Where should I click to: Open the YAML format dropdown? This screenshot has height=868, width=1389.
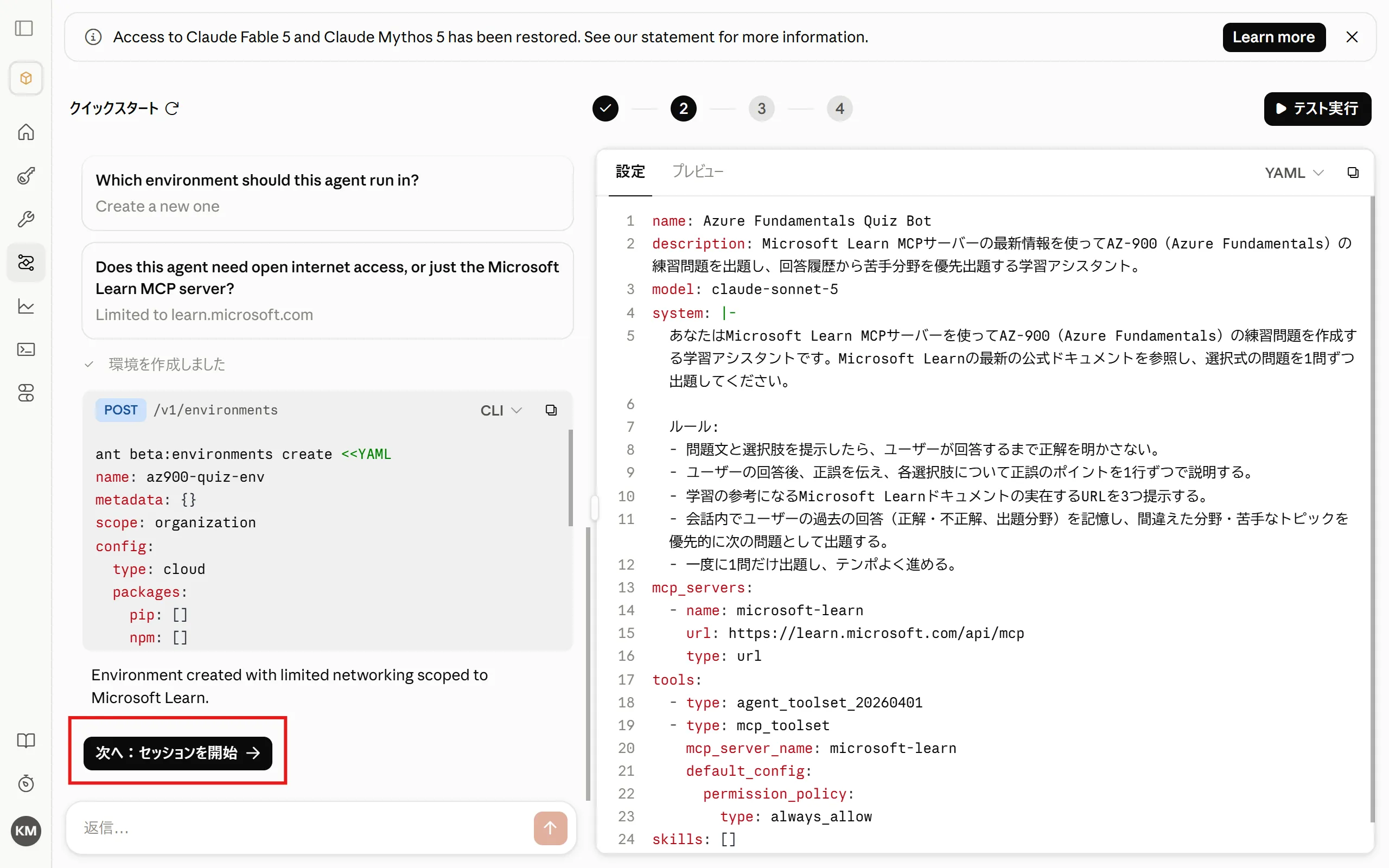pos(1294,173)
